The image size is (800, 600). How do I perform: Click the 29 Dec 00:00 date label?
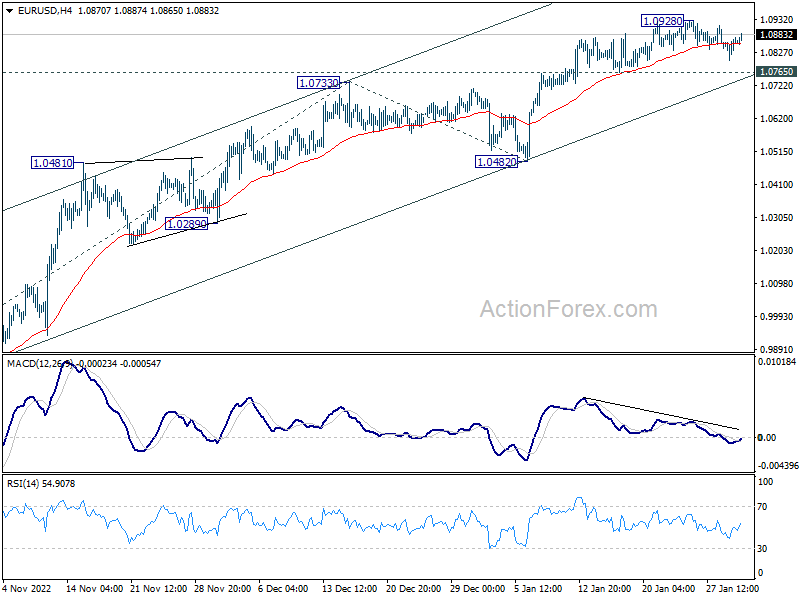pyautogui.click(x=478, y=588)
